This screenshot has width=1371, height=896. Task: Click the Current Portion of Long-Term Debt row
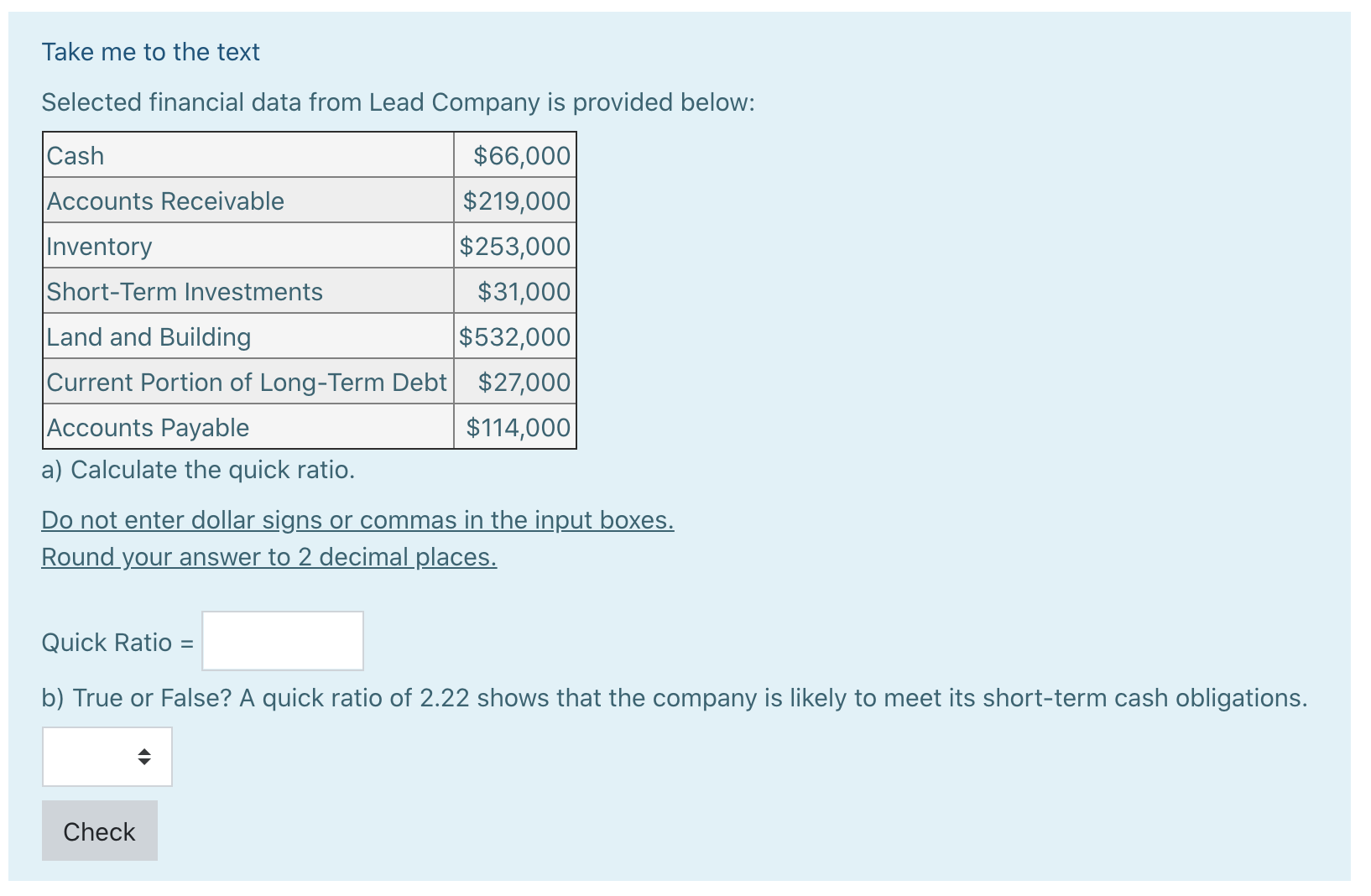[247, 382]
